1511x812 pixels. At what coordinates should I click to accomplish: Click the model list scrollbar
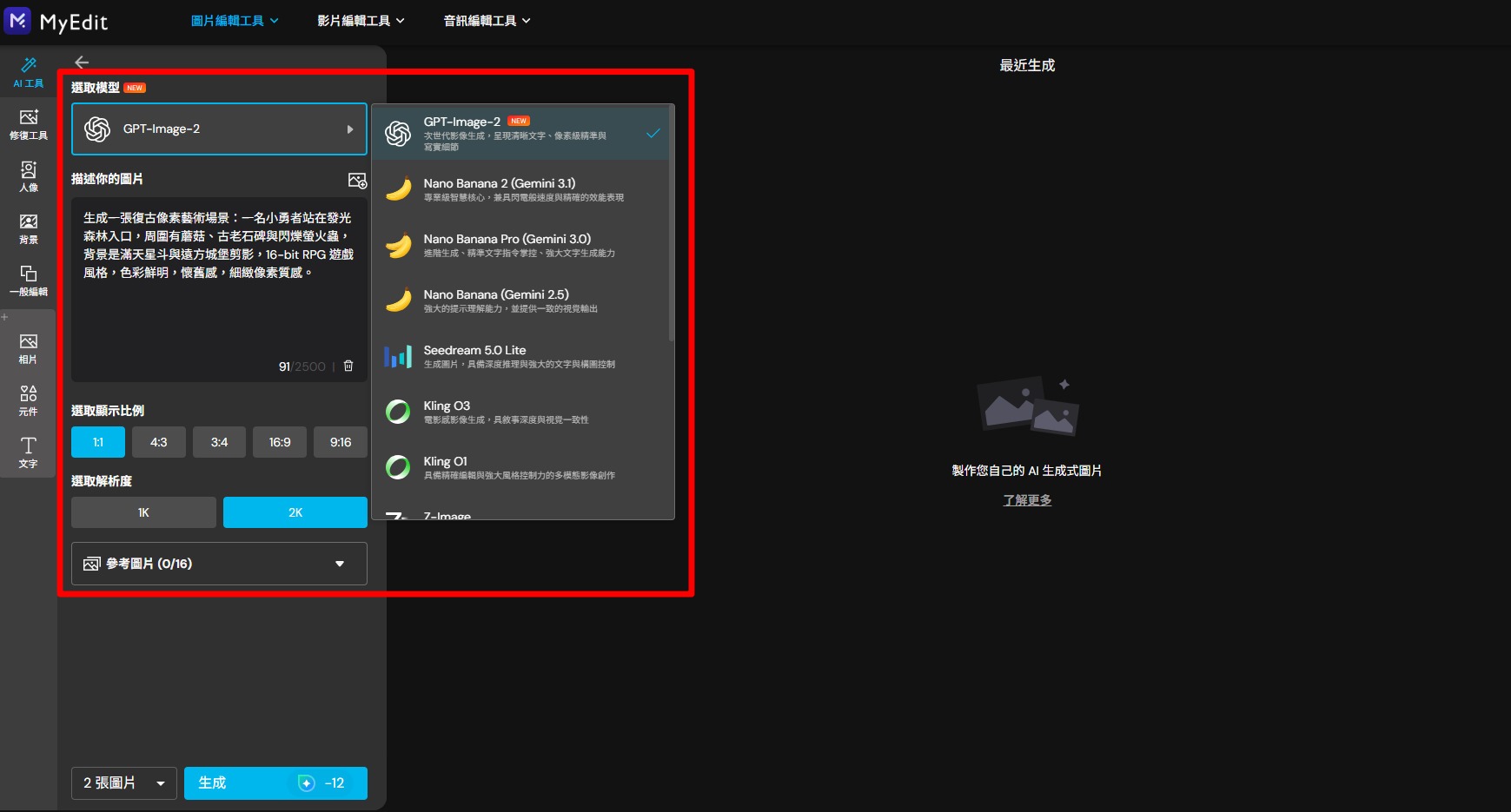pyautogui.click(x=672, y=224)
